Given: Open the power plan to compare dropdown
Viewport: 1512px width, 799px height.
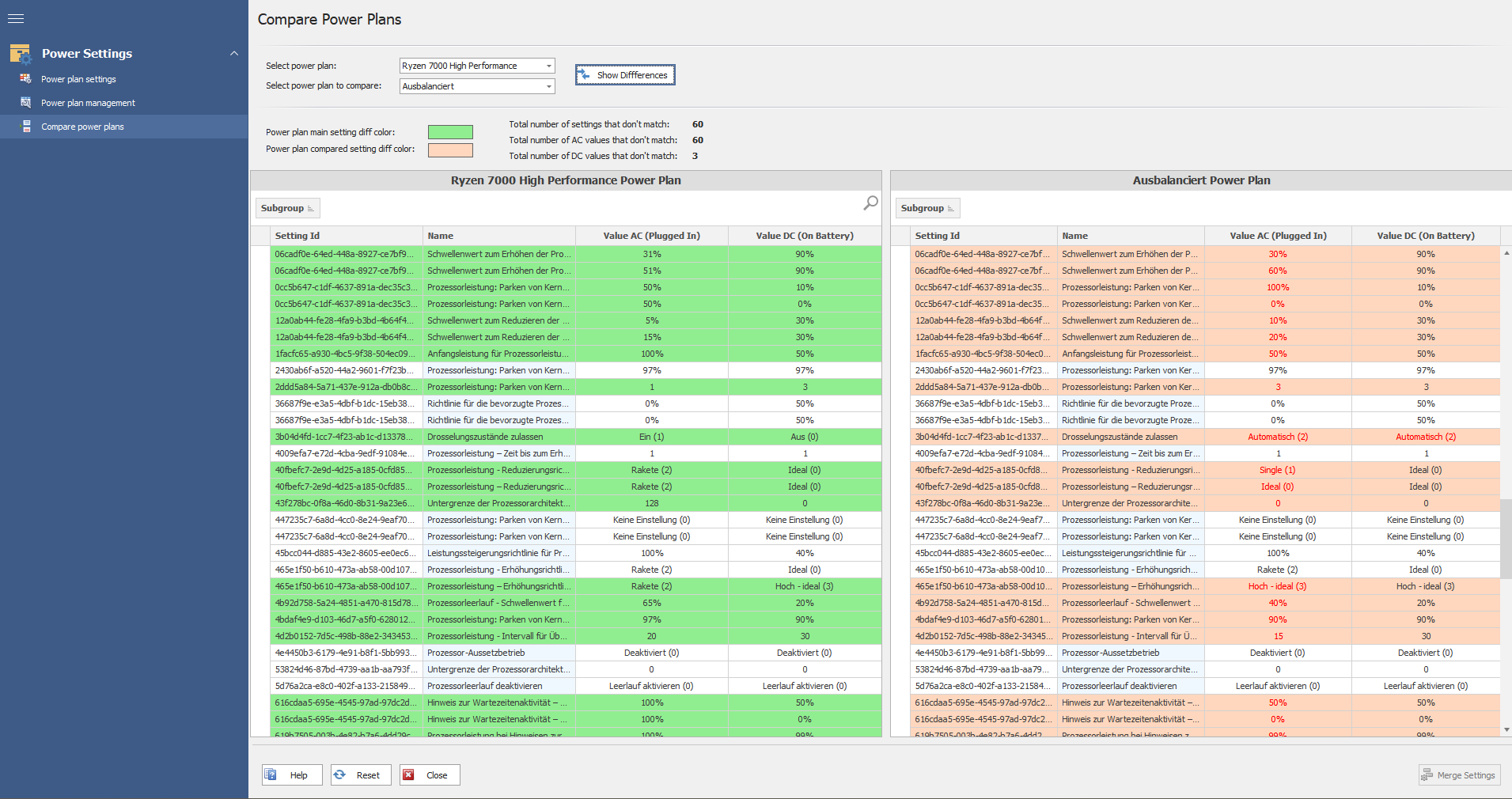Looking at the screenshot, I should coord(477,86).
